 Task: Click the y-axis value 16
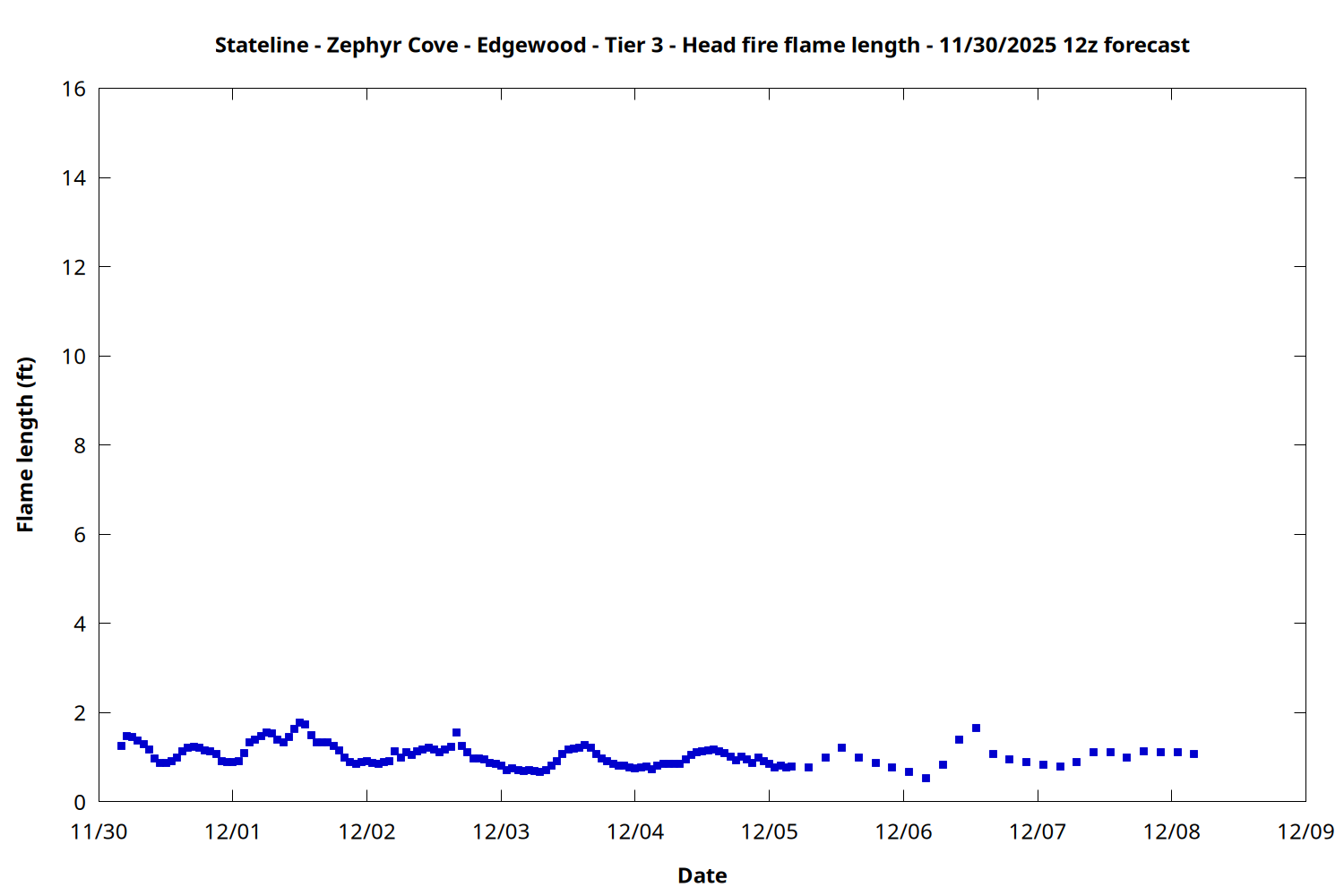[74, 89]
